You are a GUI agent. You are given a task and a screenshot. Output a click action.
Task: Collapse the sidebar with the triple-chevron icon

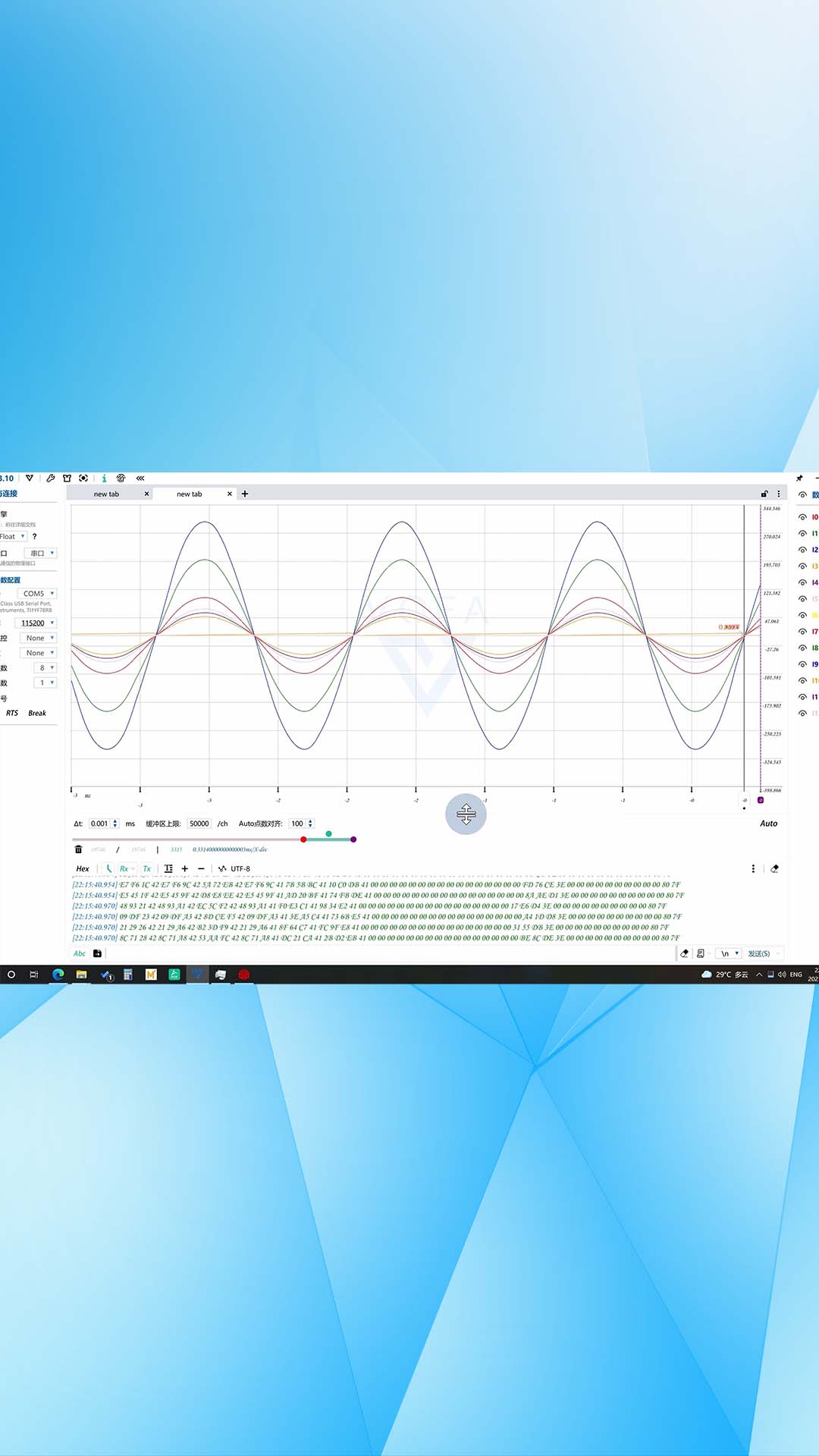click(x=140, y=479)
